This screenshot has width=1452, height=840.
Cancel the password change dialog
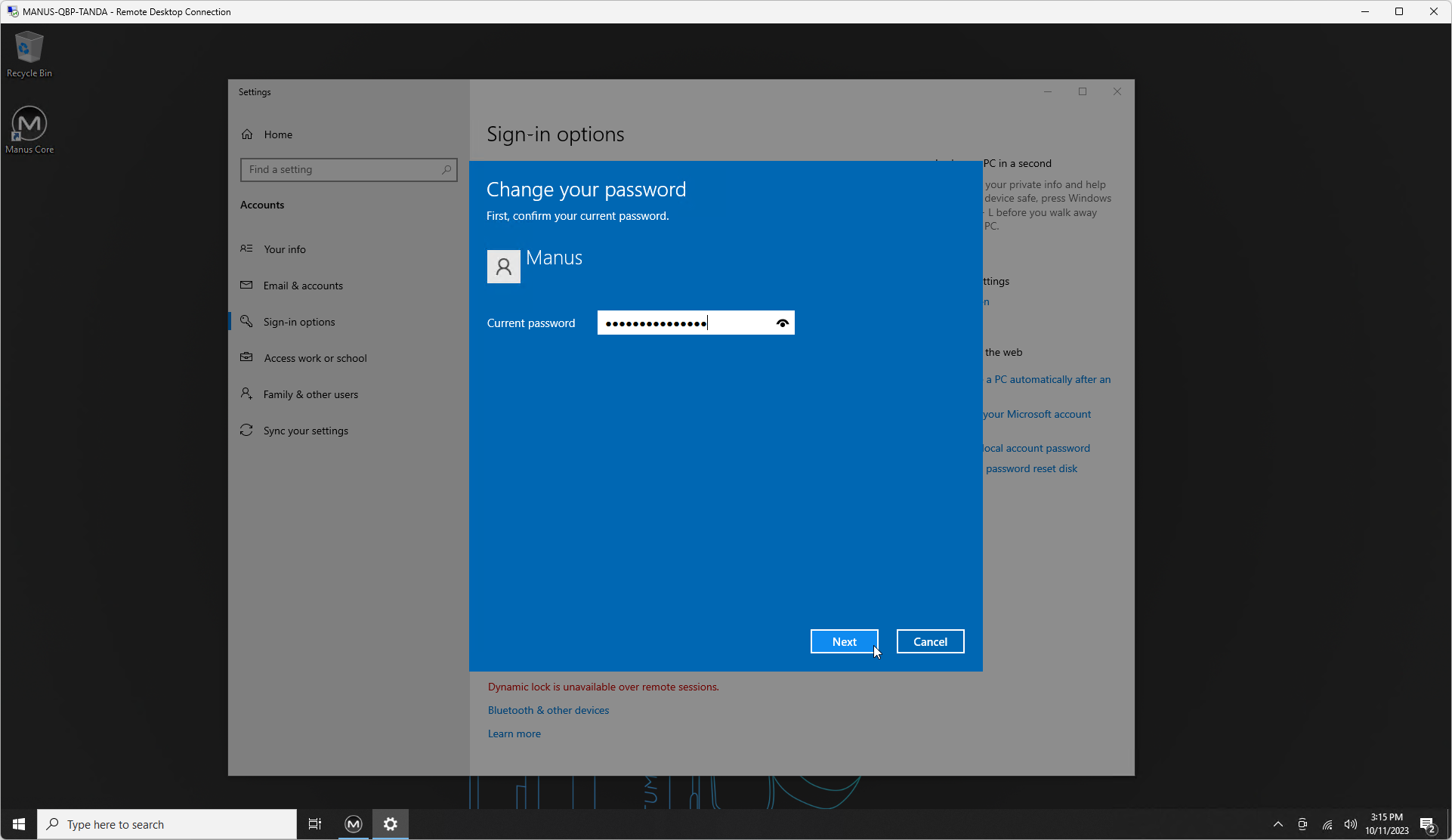click(929, 641)
